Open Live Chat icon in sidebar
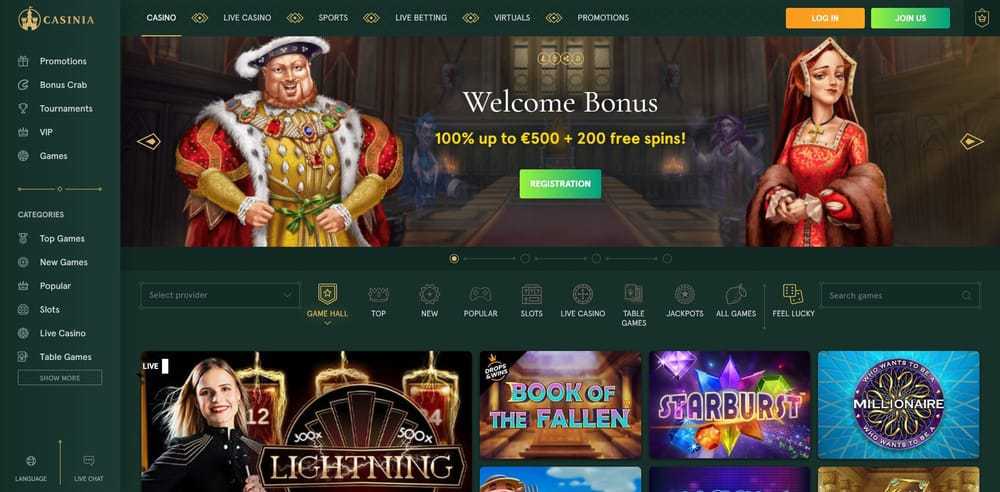This screenshot has width=1000, height=492. [x=89, y=461]
